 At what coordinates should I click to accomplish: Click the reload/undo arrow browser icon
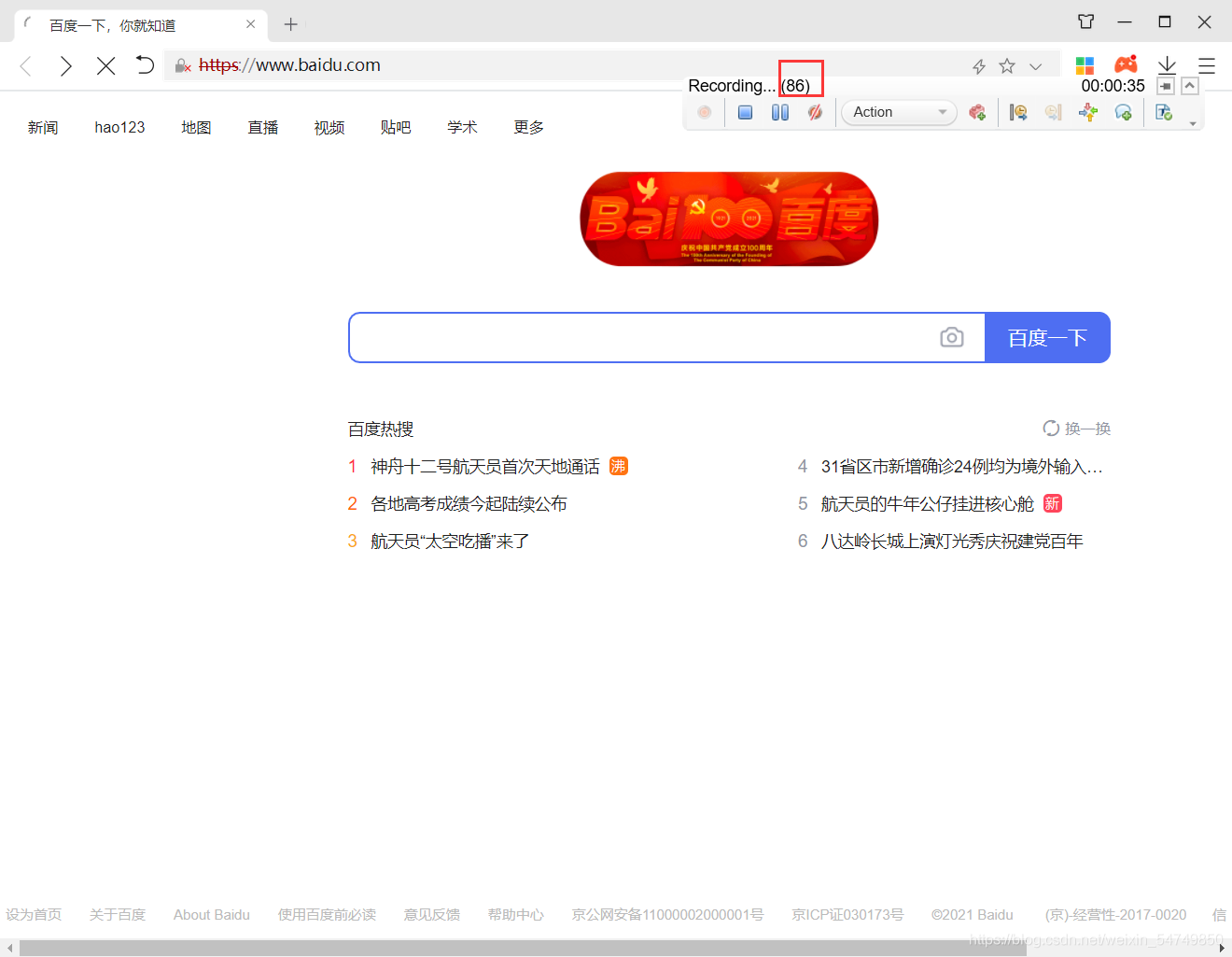coord(145,65)
